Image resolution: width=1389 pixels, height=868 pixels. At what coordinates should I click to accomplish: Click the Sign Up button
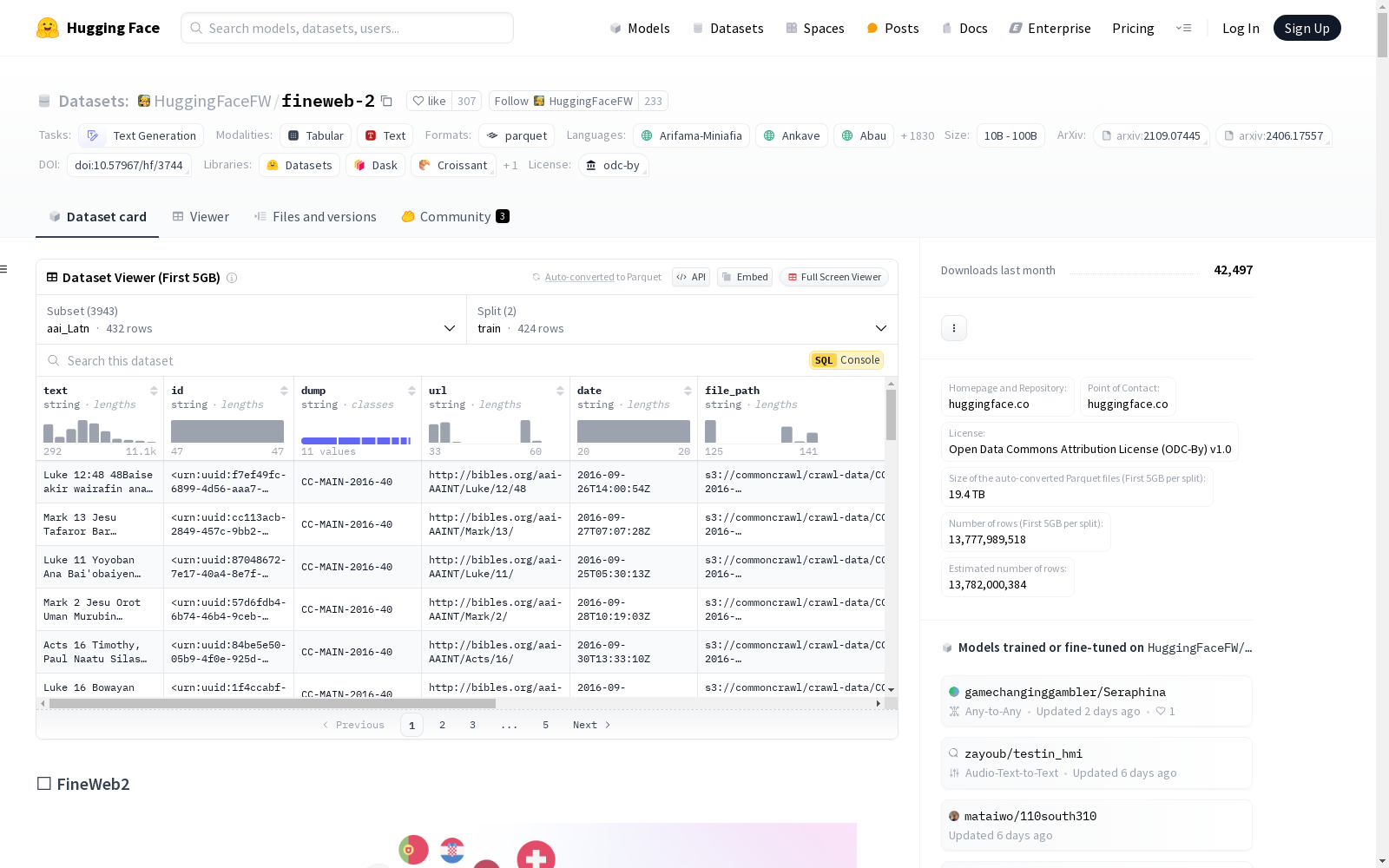pos(1307,28)
